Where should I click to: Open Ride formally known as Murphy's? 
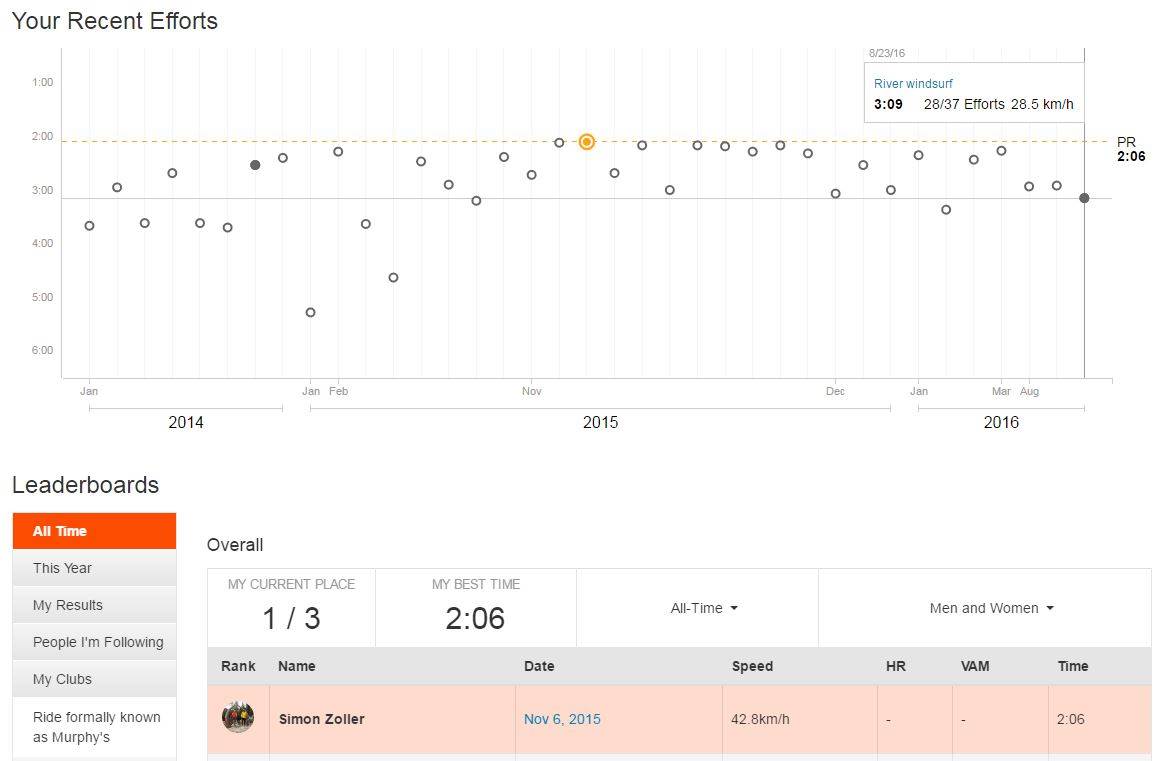pos(94,727)
